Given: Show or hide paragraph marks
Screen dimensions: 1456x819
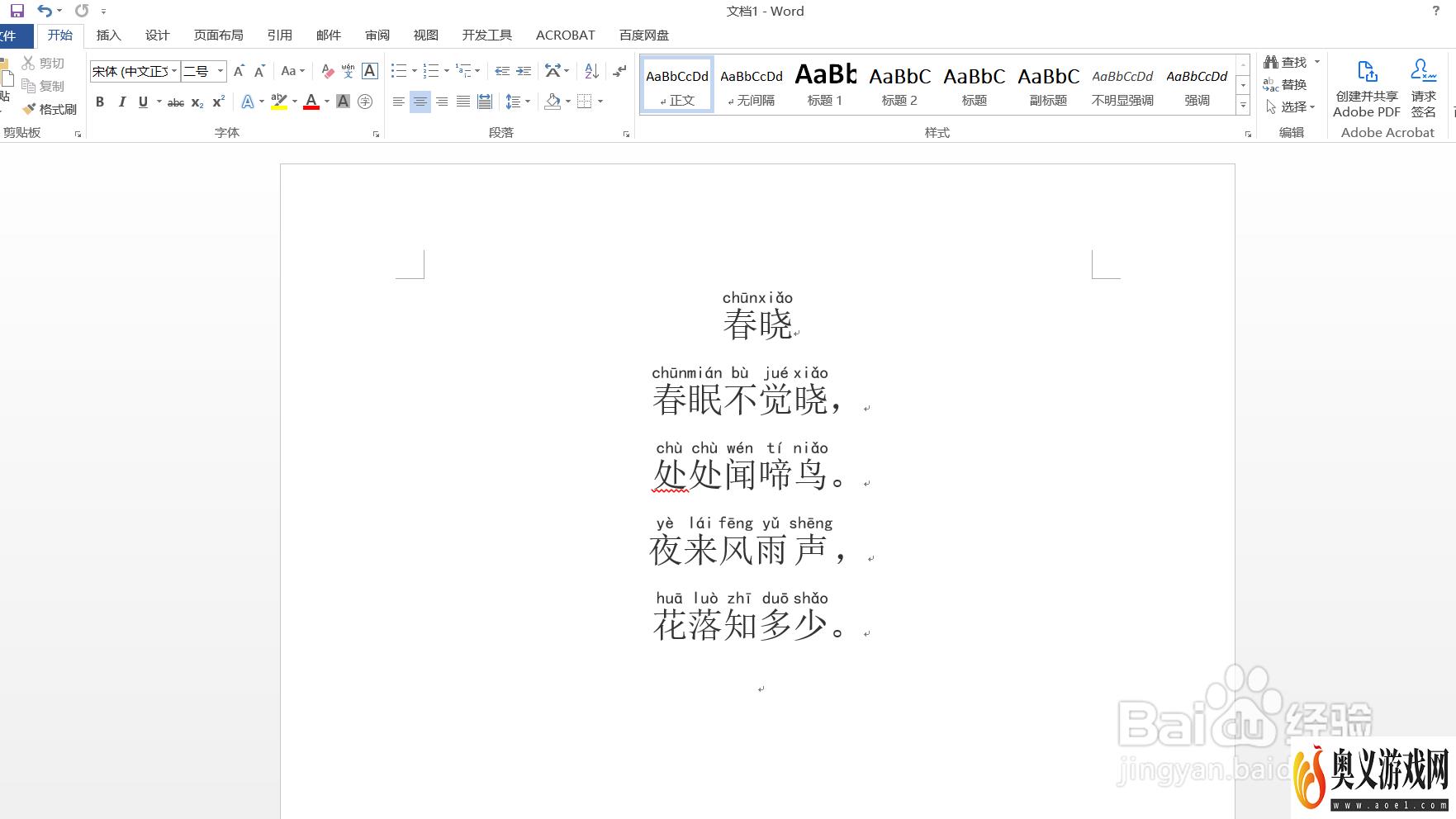Looking at the screenshot, I should click(x=619, y=71).
